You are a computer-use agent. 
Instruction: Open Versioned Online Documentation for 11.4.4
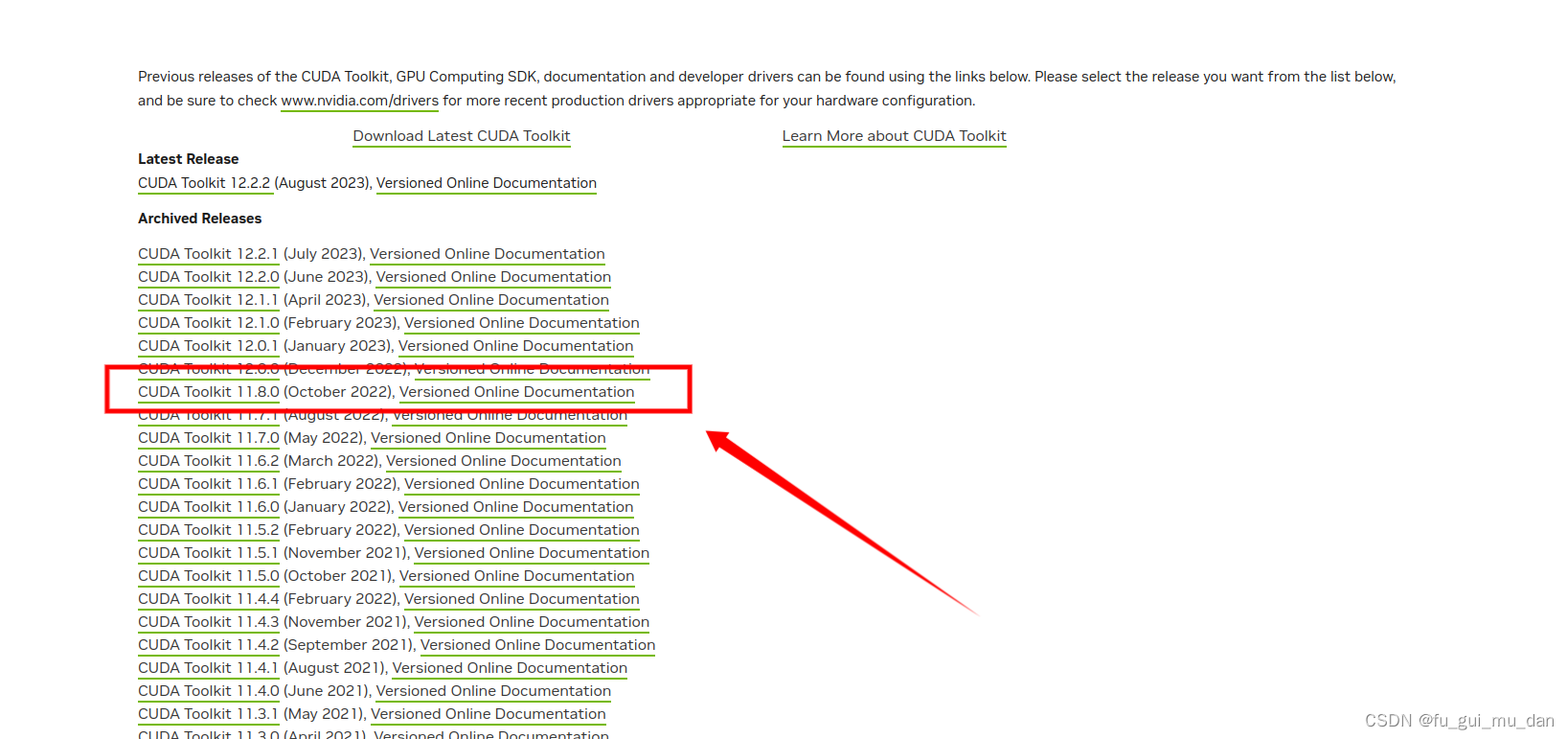coord(522,599)
